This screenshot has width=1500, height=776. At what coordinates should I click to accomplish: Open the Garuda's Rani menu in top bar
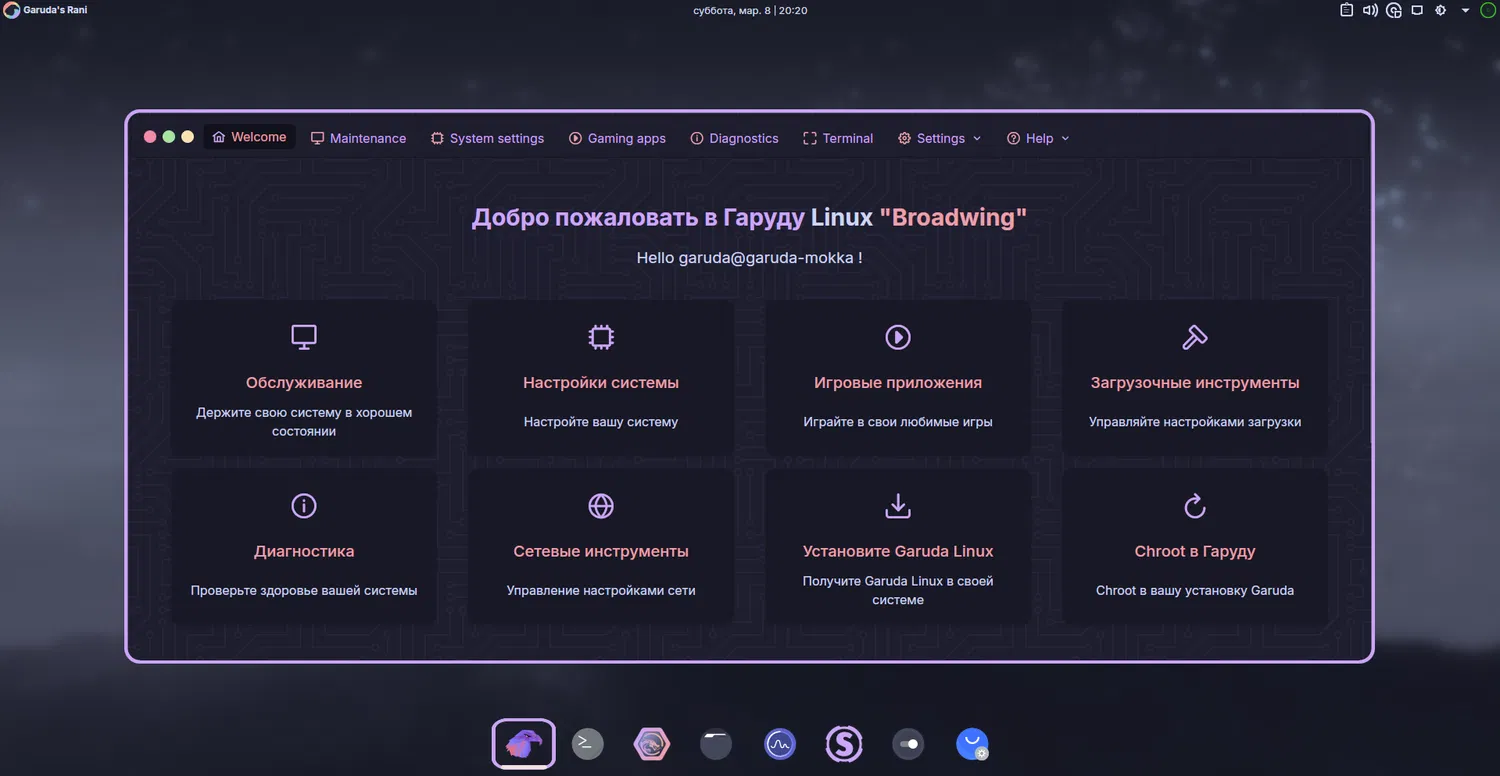[47, 10]
